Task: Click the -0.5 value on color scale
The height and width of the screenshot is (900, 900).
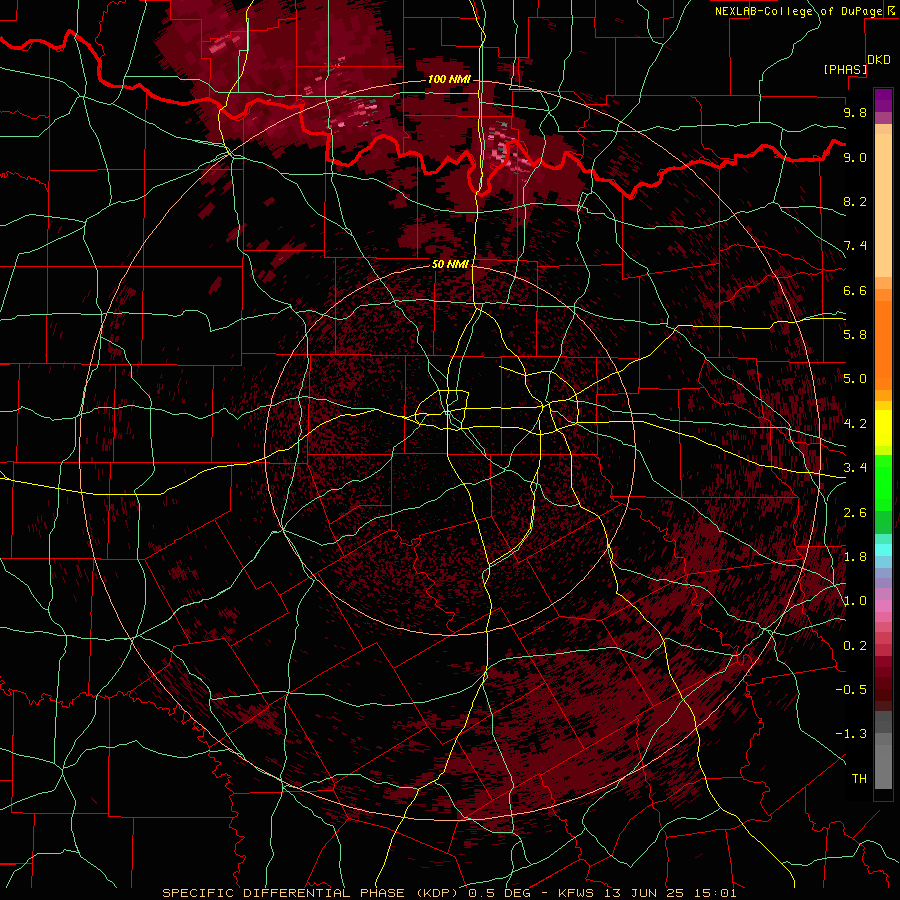Action: 851,690
